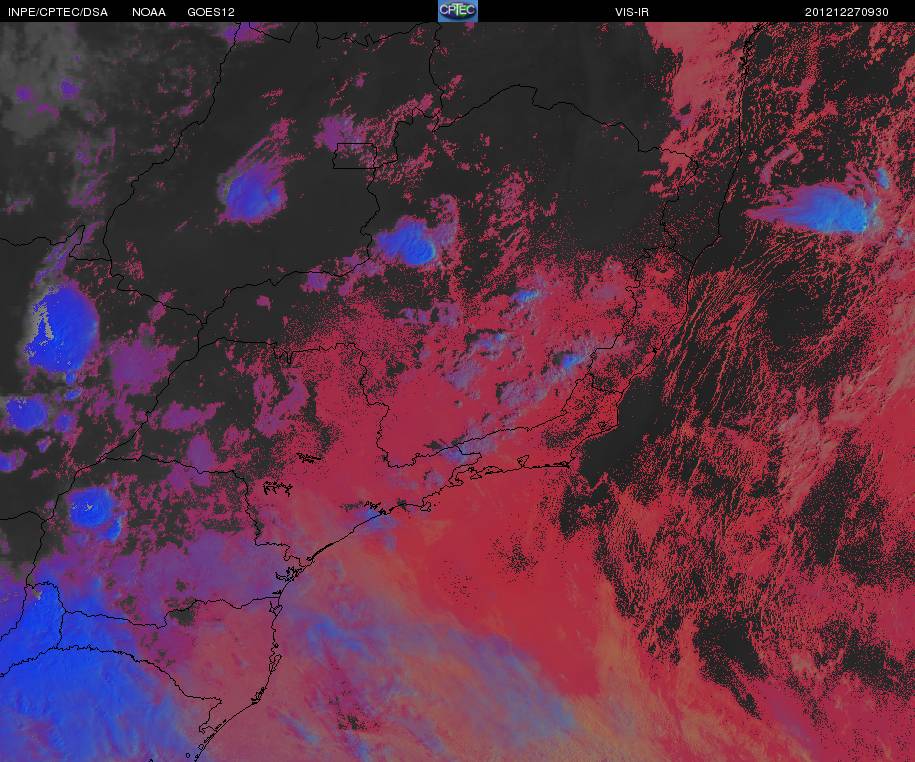Select the small blue cell with white dots near Paraguay border
This screenshot has width=915, height=762.
click(x=93, y=508)
